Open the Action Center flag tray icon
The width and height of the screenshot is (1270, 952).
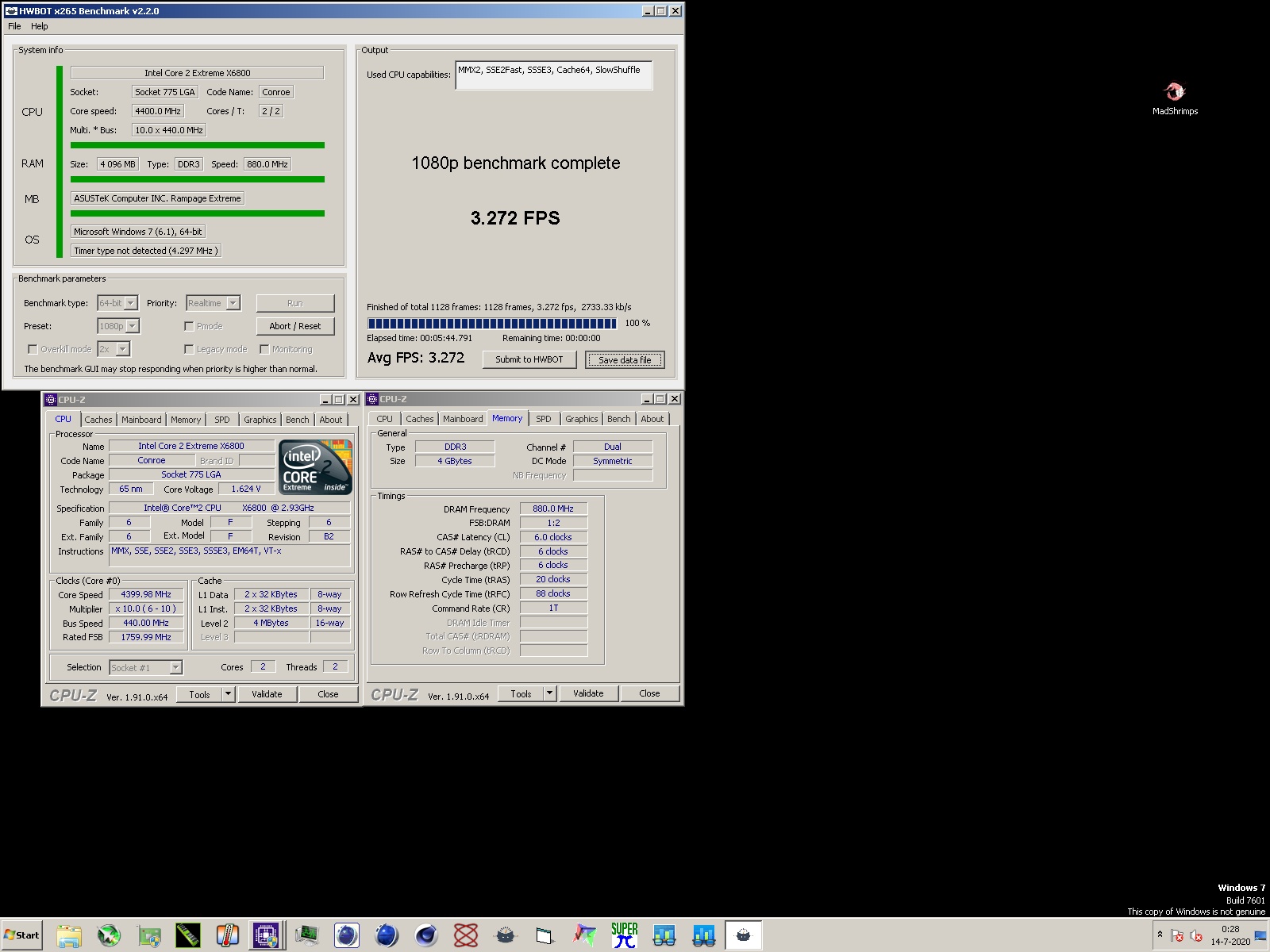point(1177,935)
